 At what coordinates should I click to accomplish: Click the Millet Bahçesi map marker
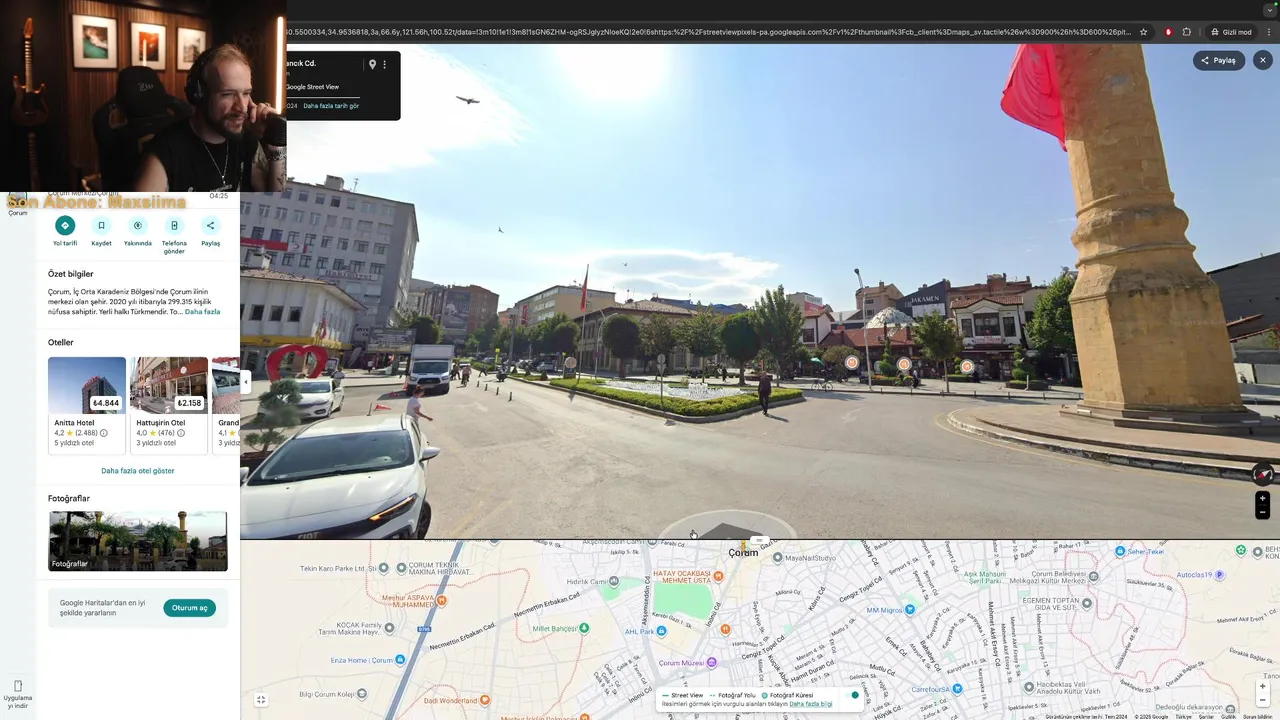click(x=585, y=628)
